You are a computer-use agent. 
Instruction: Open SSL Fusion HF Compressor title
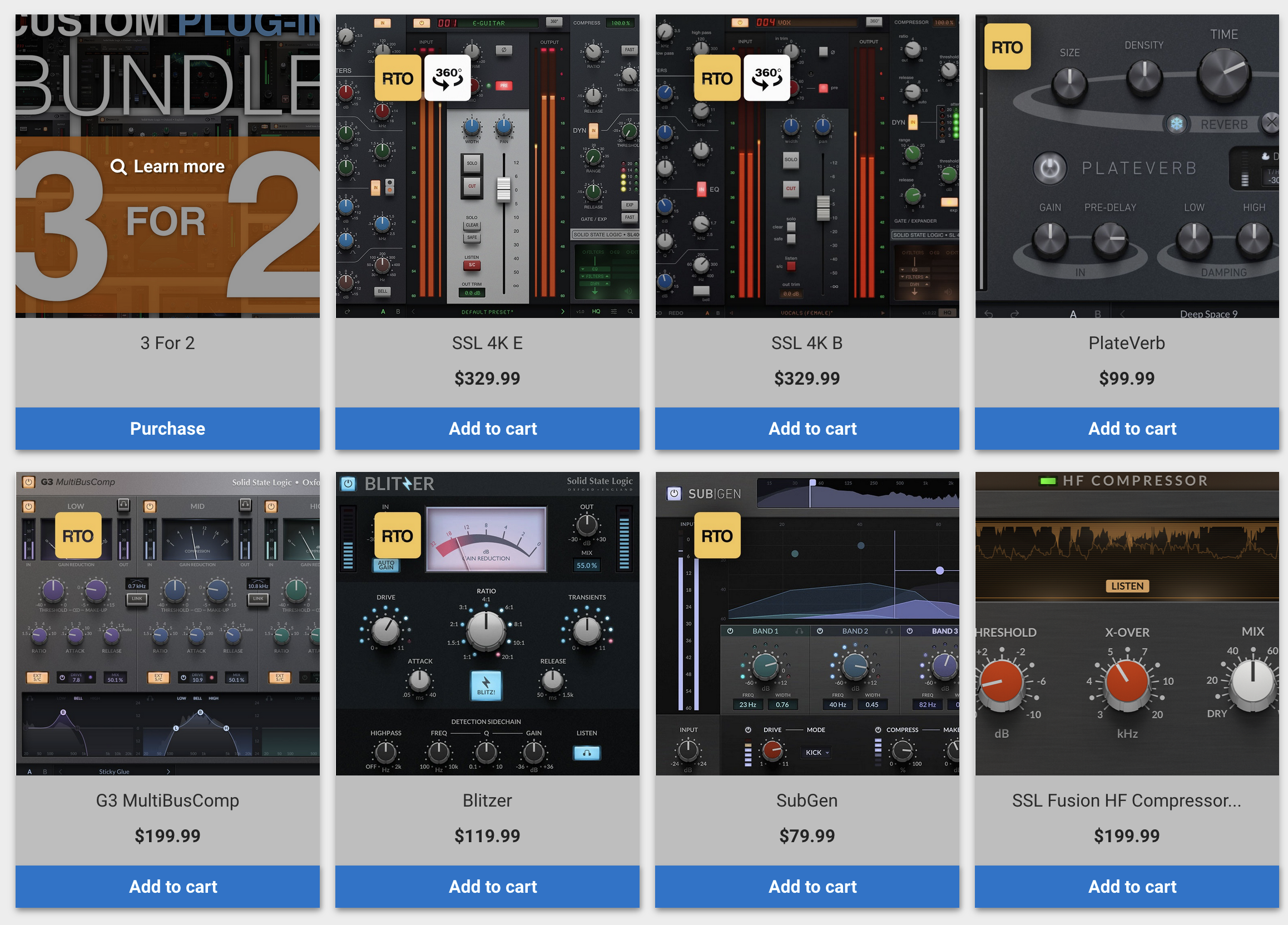1127,800
